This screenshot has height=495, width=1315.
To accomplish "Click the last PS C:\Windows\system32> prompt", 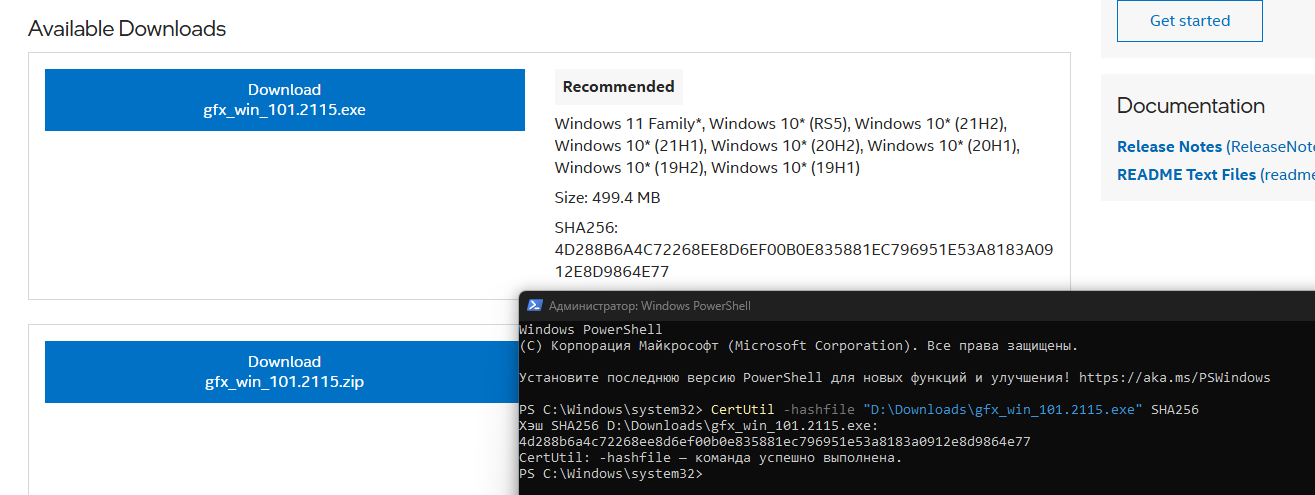I will click(611, 474).
